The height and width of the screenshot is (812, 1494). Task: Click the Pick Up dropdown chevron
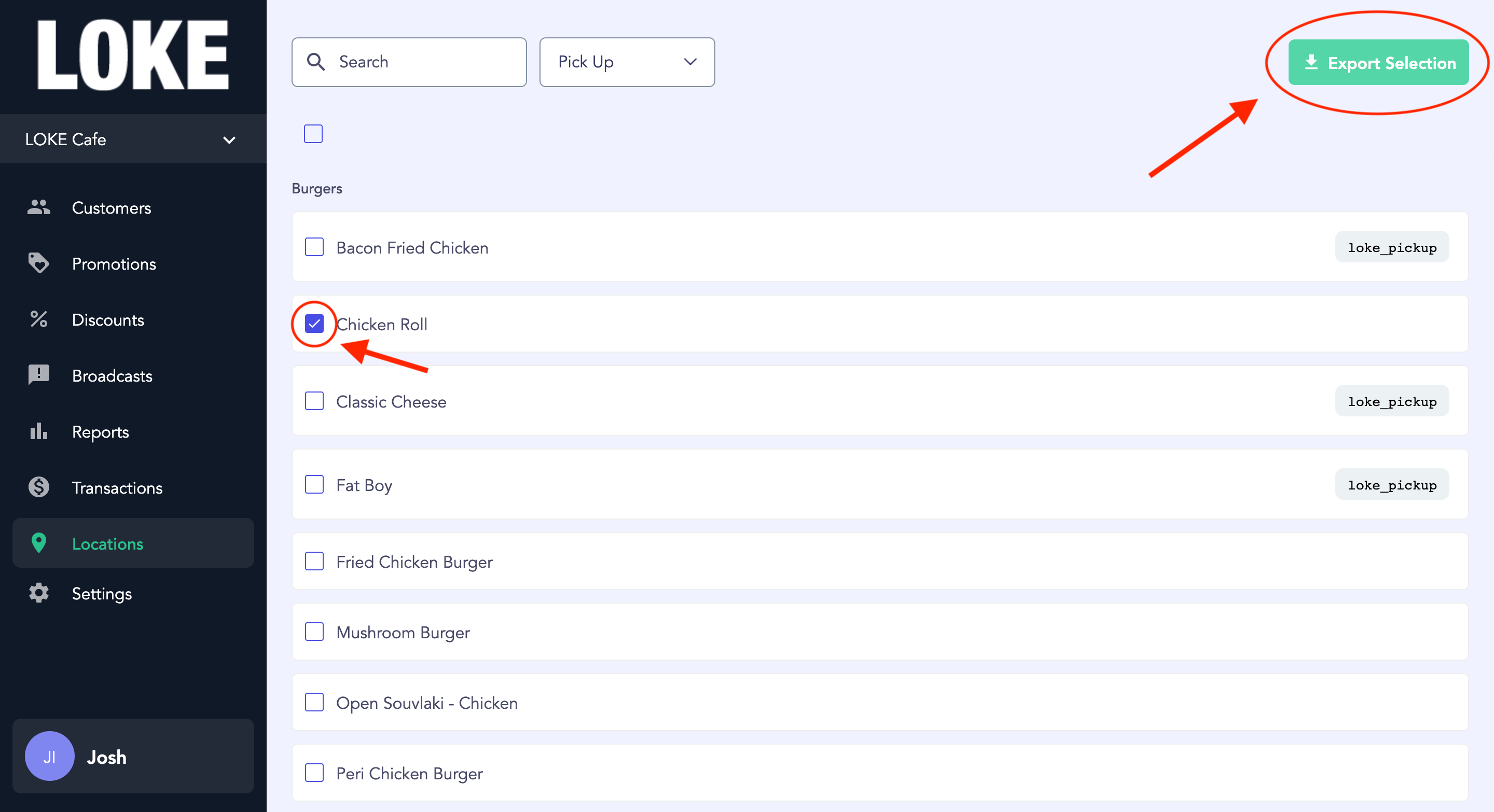pyautogui.click(x=689, y=62)
